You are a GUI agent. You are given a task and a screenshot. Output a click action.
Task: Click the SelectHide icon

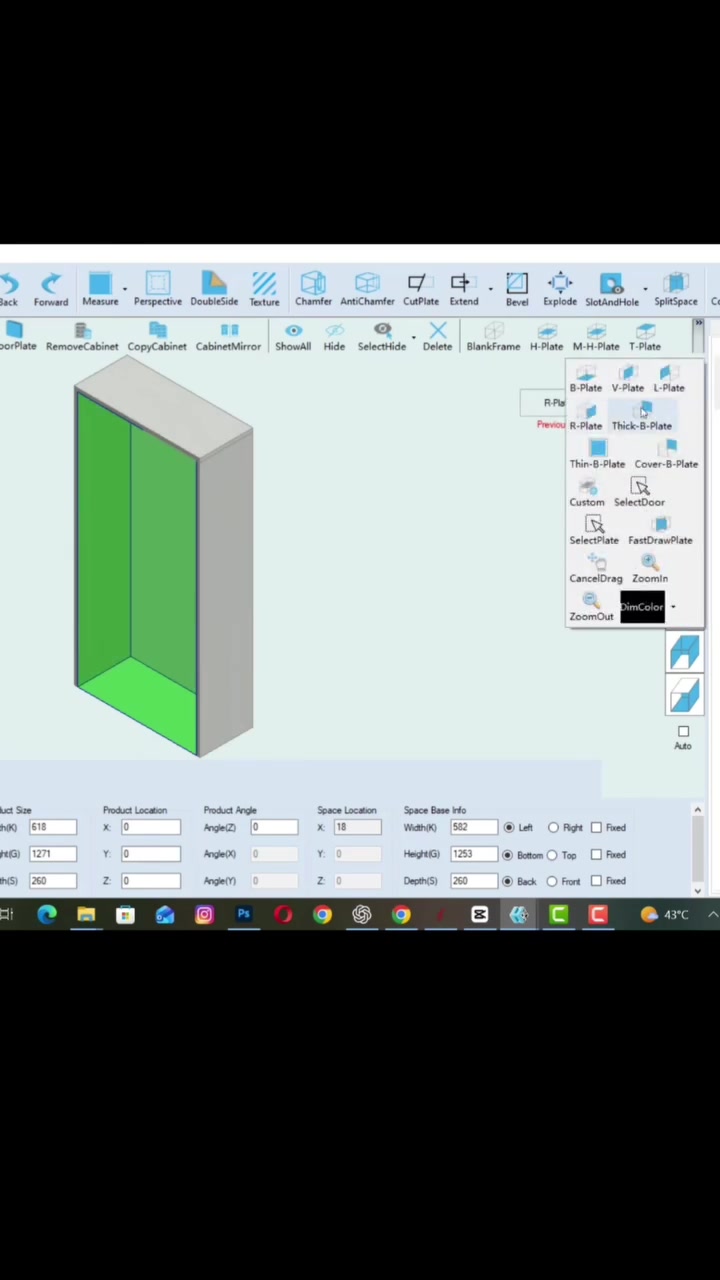[x=382, y=337]
